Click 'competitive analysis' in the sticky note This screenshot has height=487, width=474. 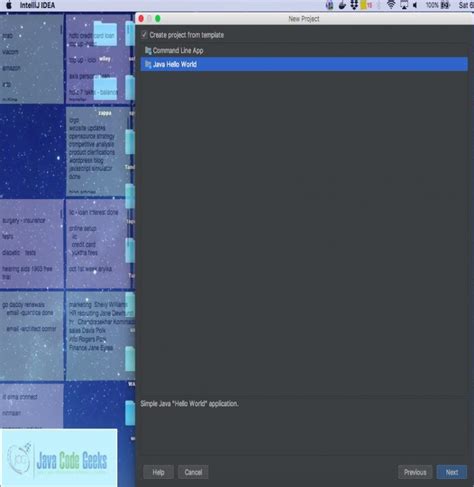point(92,144)
